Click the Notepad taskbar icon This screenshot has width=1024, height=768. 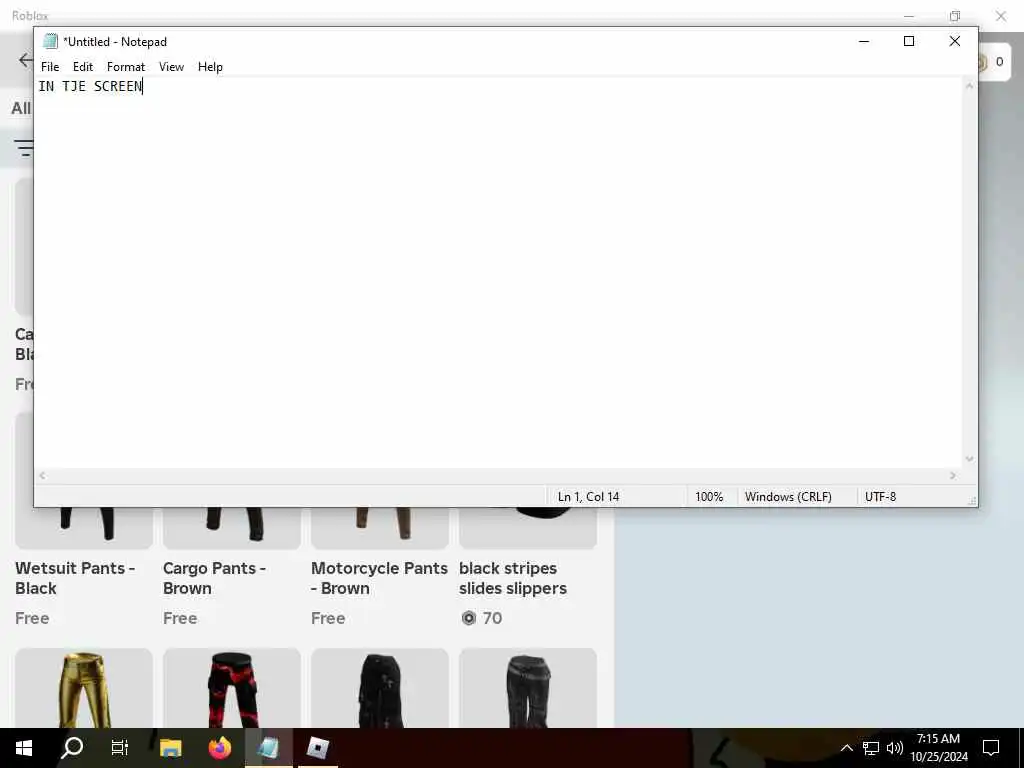[x=268, y=748]
